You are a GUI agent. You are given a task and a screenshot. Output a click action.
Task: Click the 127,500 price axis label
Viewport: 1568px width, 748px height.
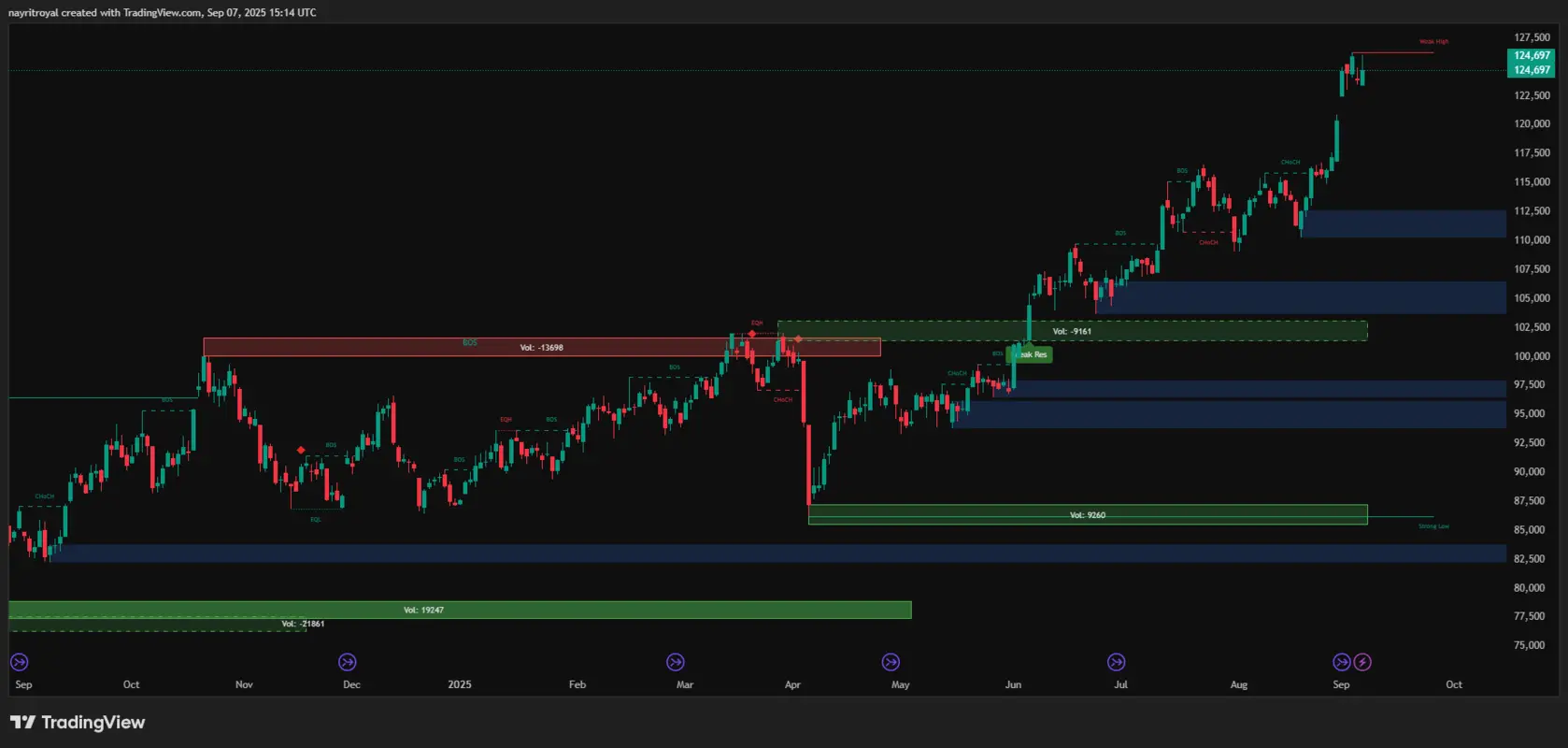(1532, 37)
